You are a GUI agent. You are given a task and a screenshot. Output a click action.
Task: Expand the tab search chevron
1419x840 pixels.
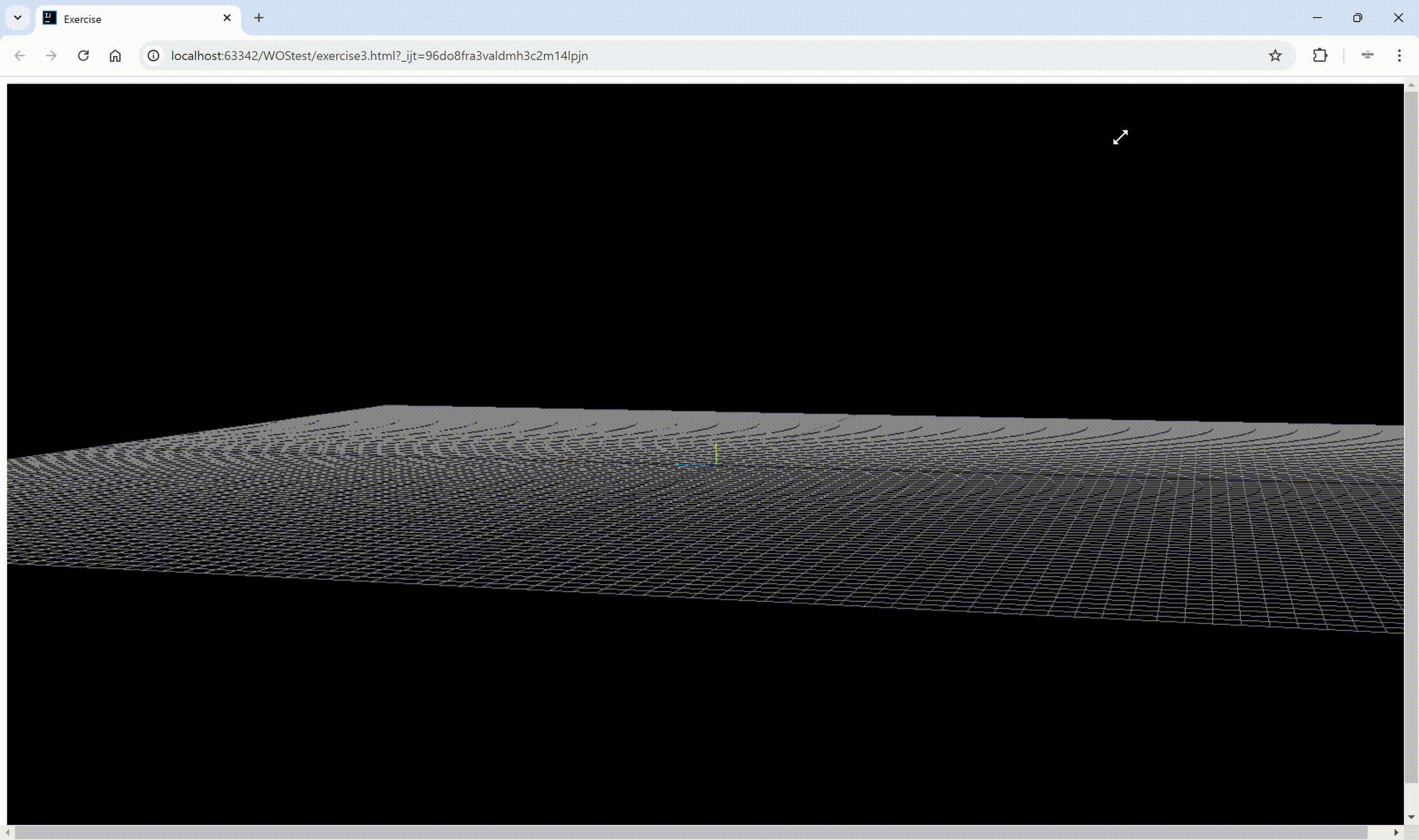pyautogui.click(x=18, y=17)
